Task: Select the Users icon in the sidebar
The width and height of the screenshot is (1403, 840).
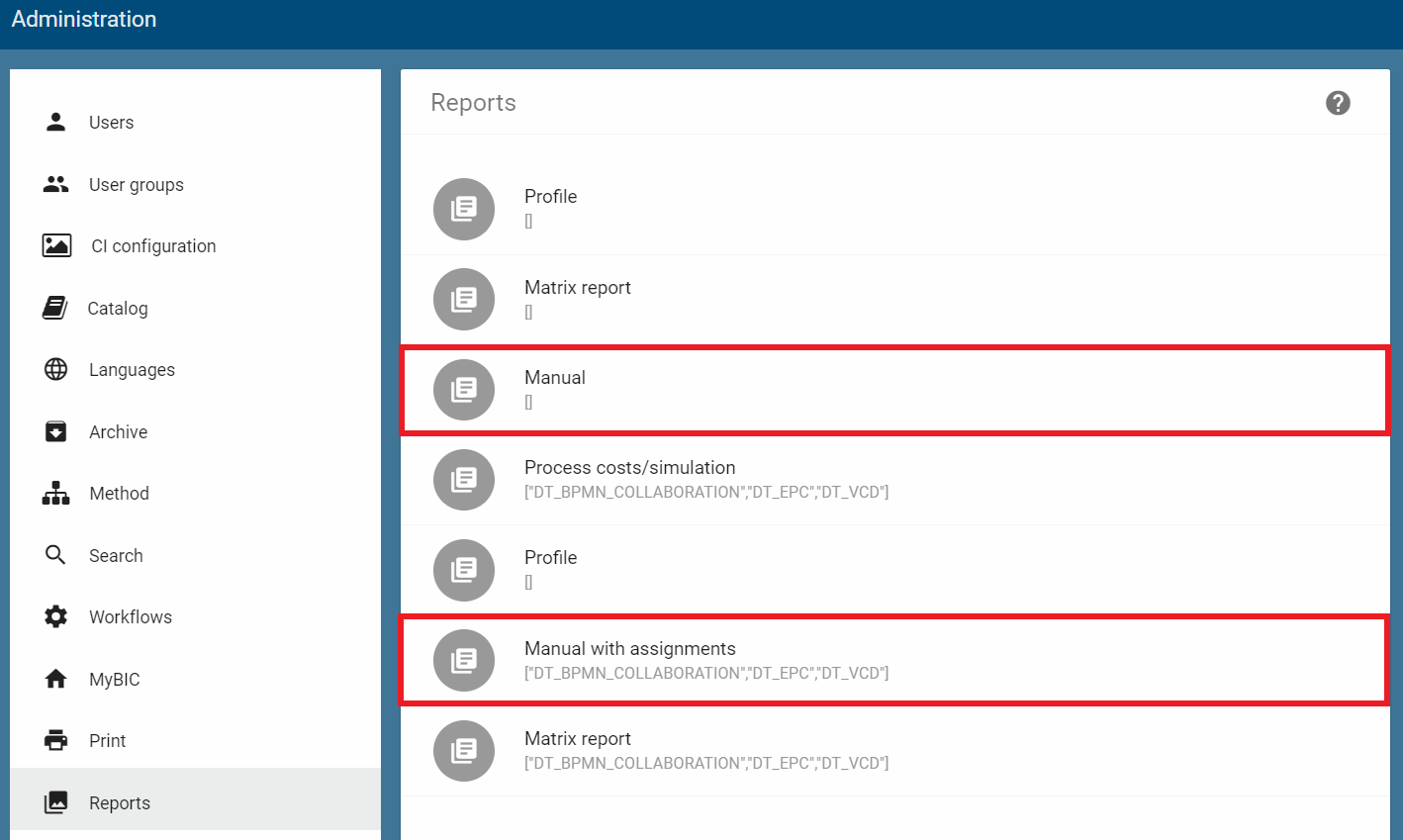Action: [55, 122]
